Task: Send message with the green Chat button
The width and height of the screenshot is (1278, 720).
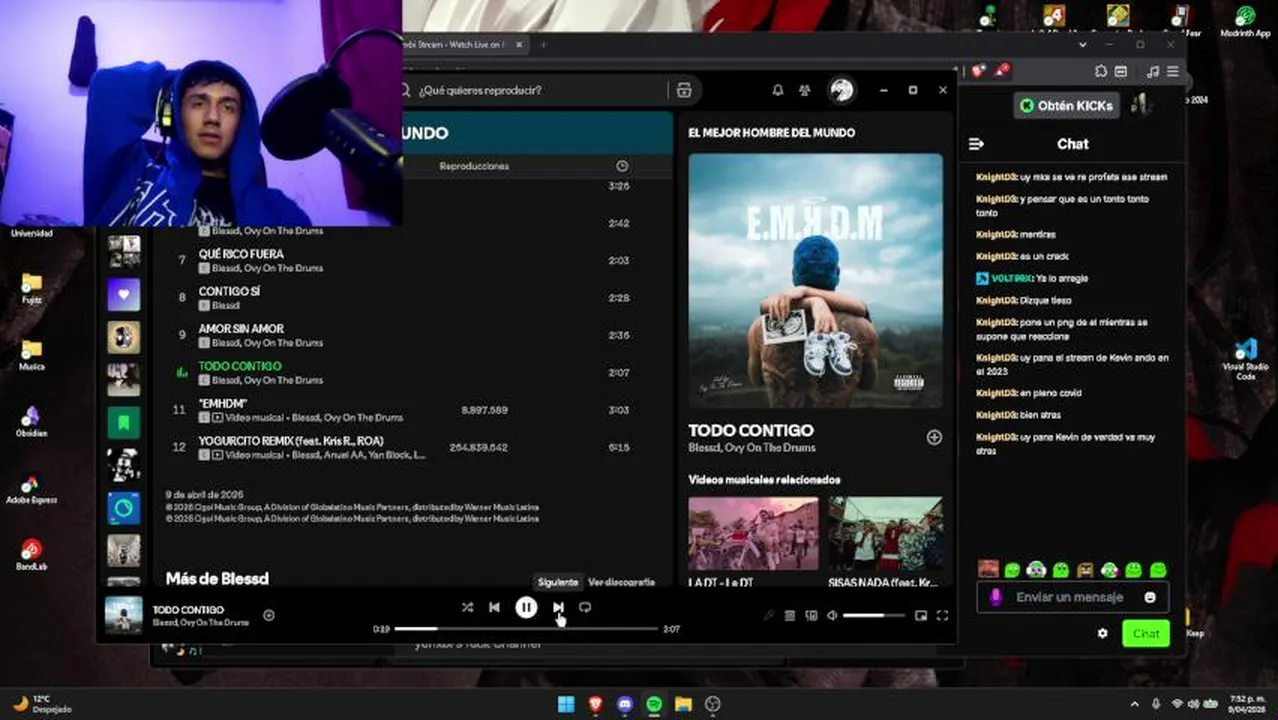Action: click(1146, 633)
